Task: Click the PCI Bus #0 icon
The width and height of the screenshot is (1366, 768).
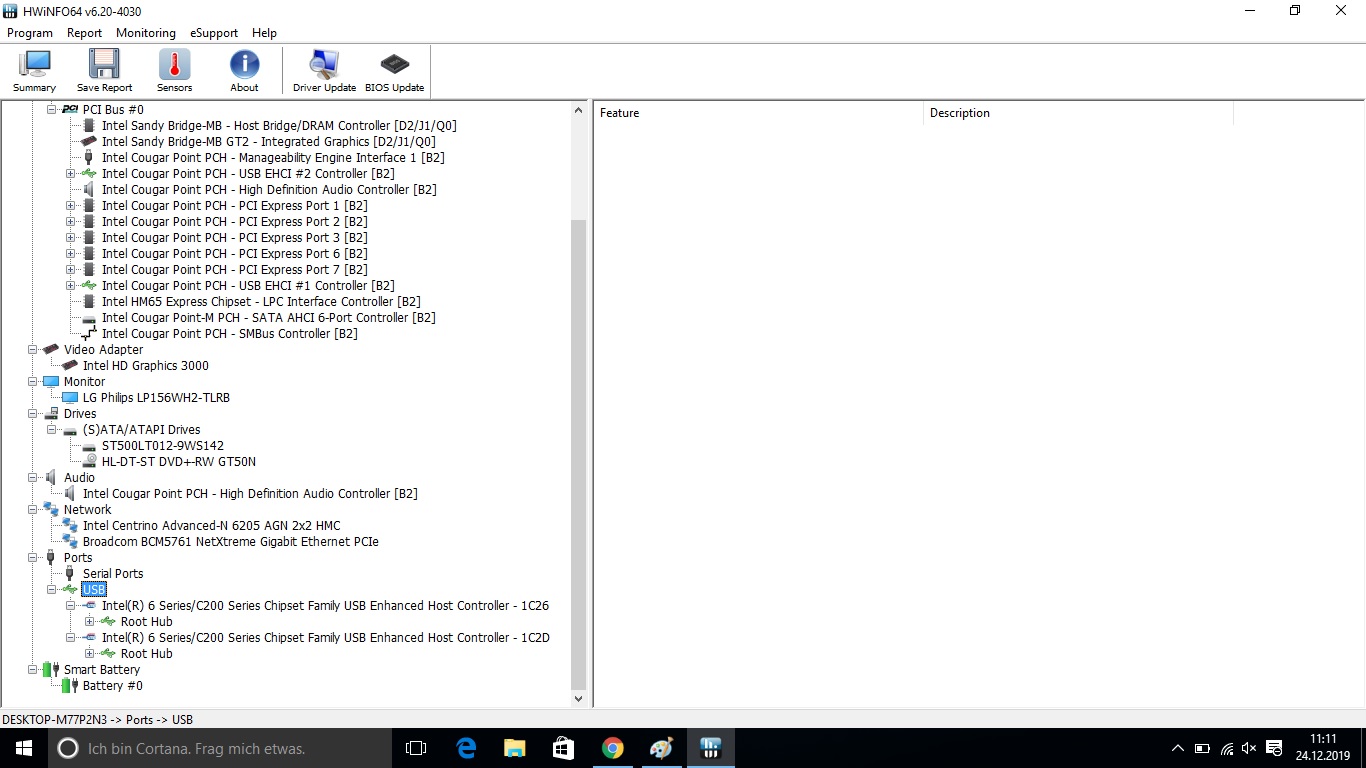Action: click(70, 110)
